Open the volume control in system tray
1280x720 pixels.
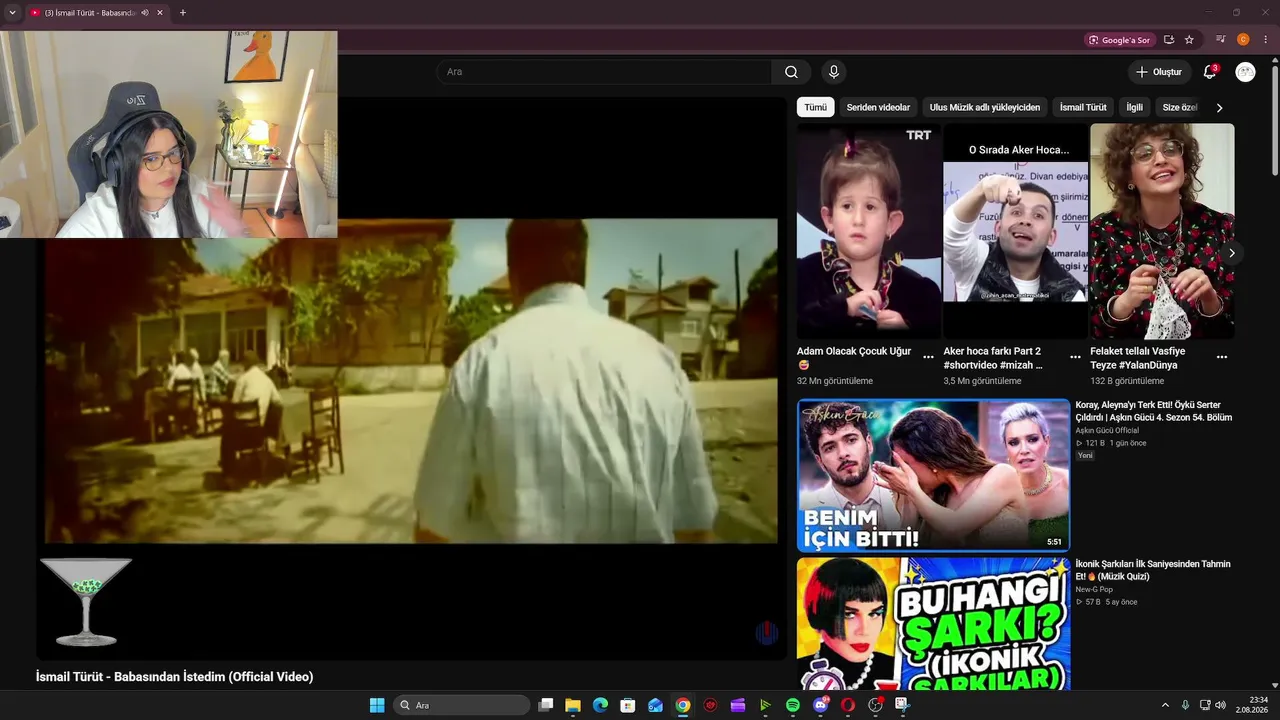pos(1220,705)
